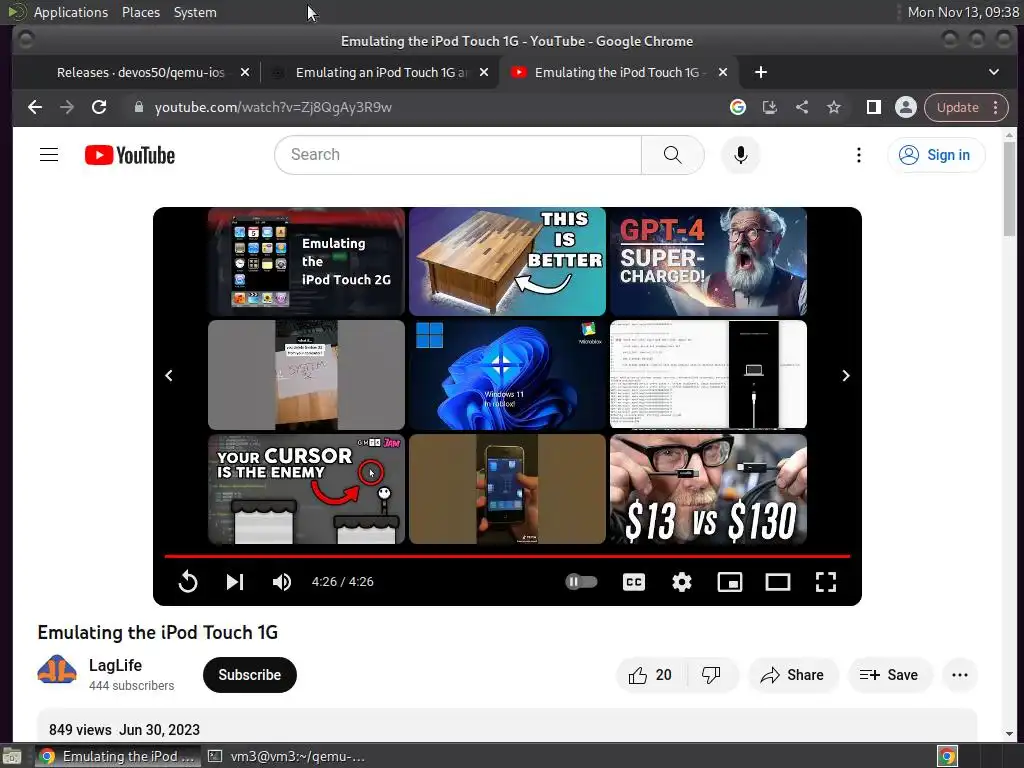Open the Places menu
Viewport: 1024px width, 768px height.
[x=141, y=12]
